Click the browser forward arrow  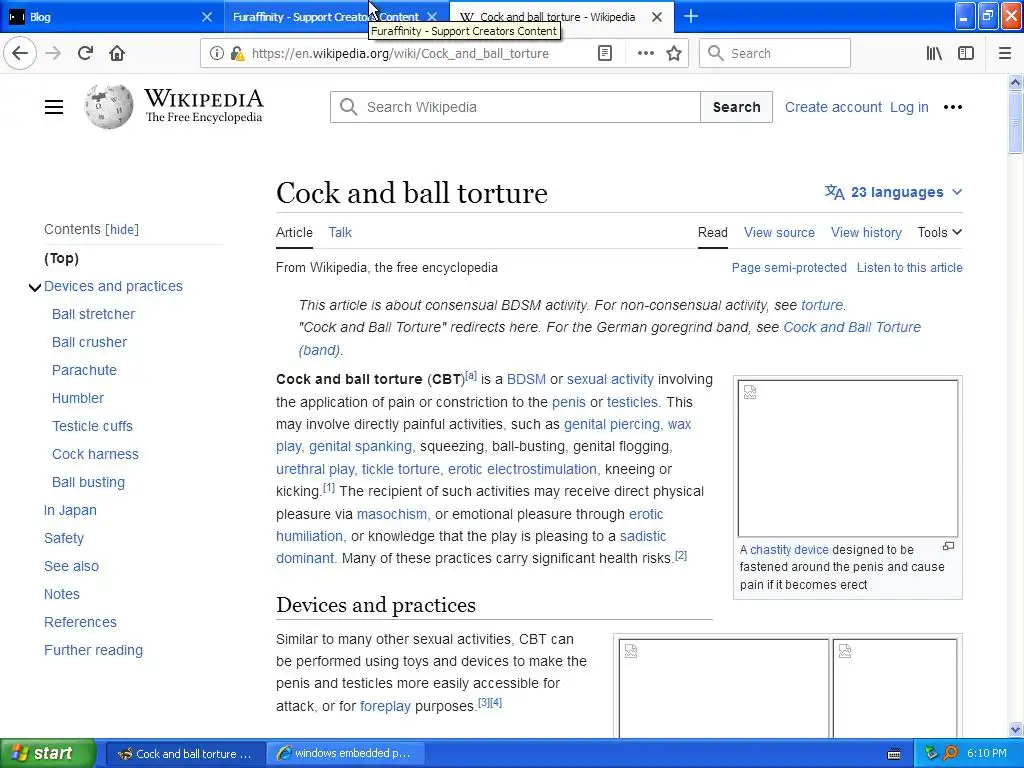tap(53, 53)
